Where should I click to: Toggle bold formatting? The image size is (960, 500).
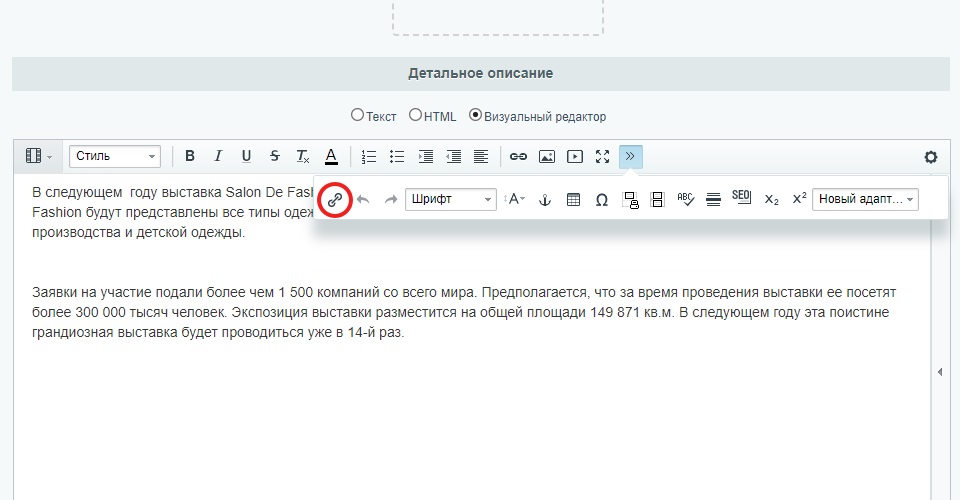coord(190,157)
